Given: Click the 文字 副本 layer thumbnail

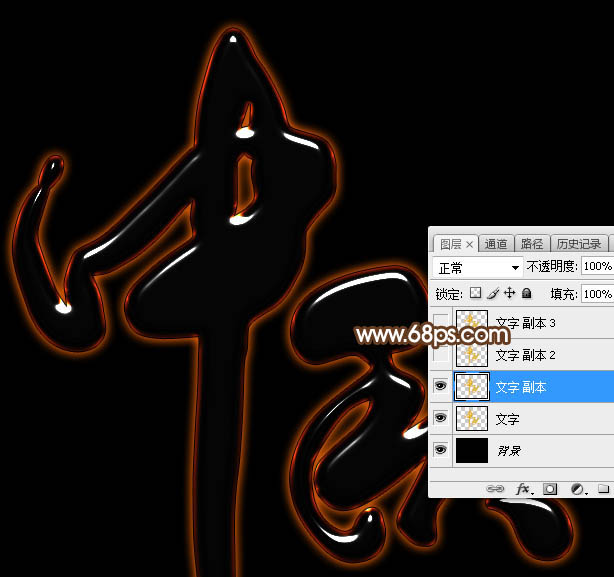Looking at the screenshot, I should tap(472, 386).
